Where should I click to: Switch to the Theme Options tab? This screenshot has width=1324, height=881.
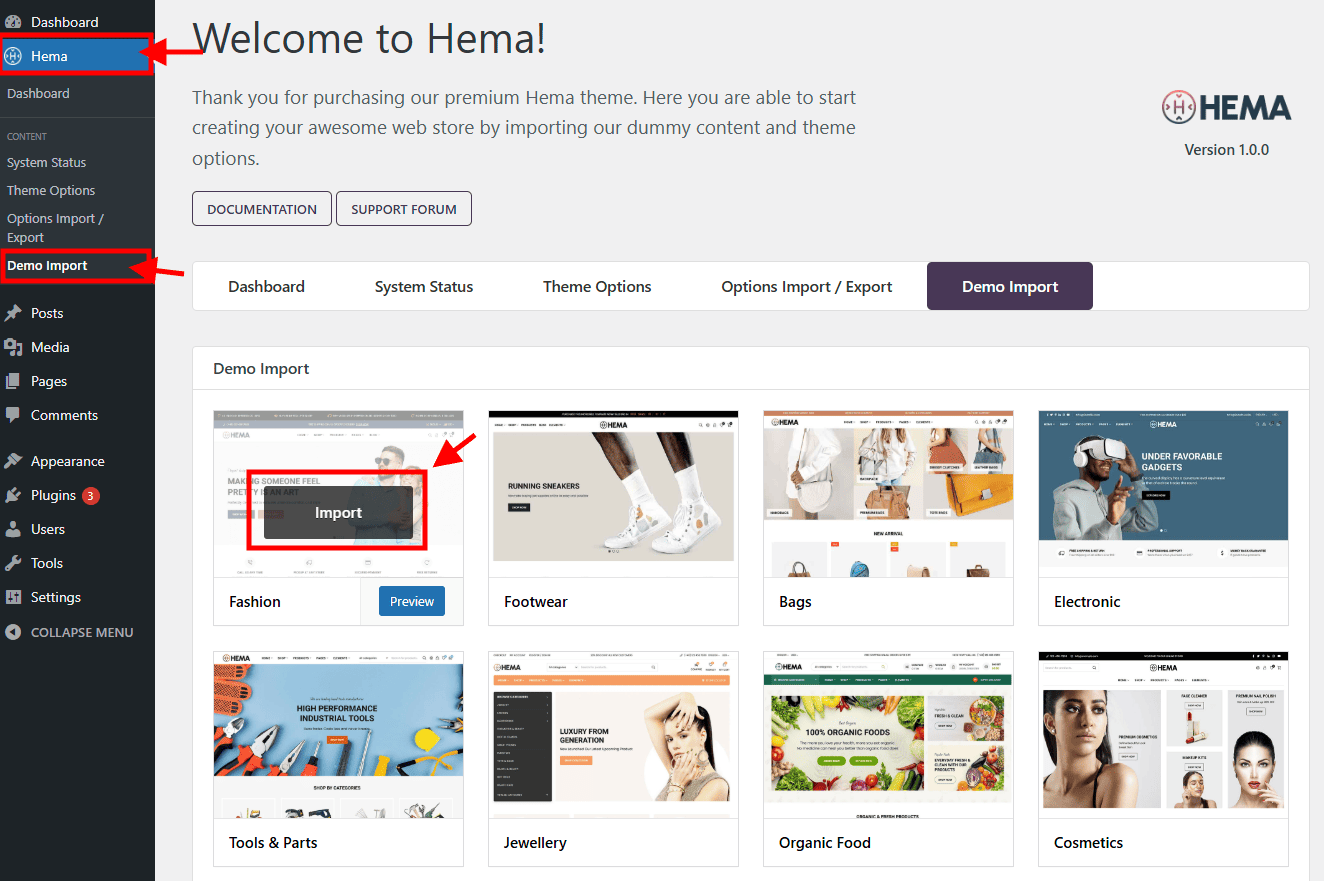click(597, 286)
